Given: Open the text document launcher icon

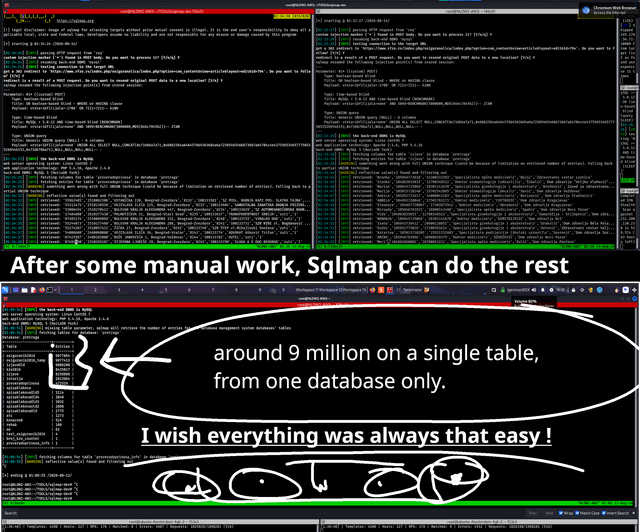Looking at the screenshot, I should click(x=33, y=290).
